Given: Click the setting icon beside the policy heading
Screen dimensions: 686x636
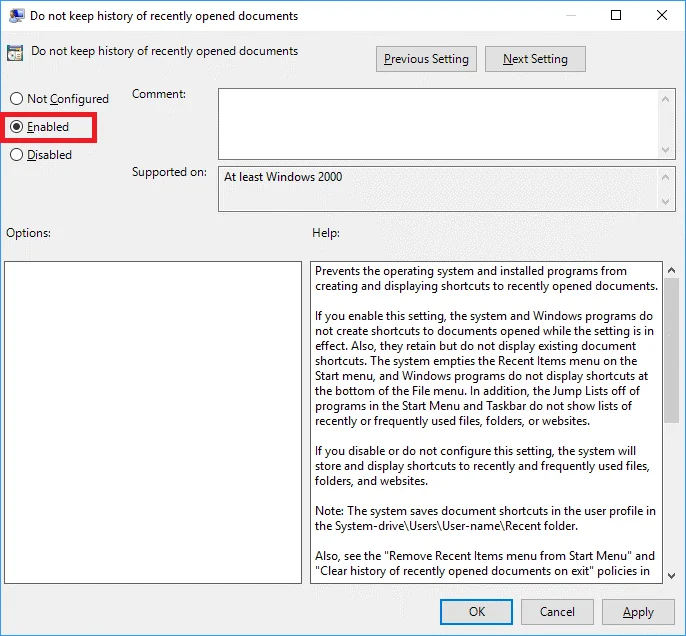Looking at the screenshot, I should tap(15, 53).
